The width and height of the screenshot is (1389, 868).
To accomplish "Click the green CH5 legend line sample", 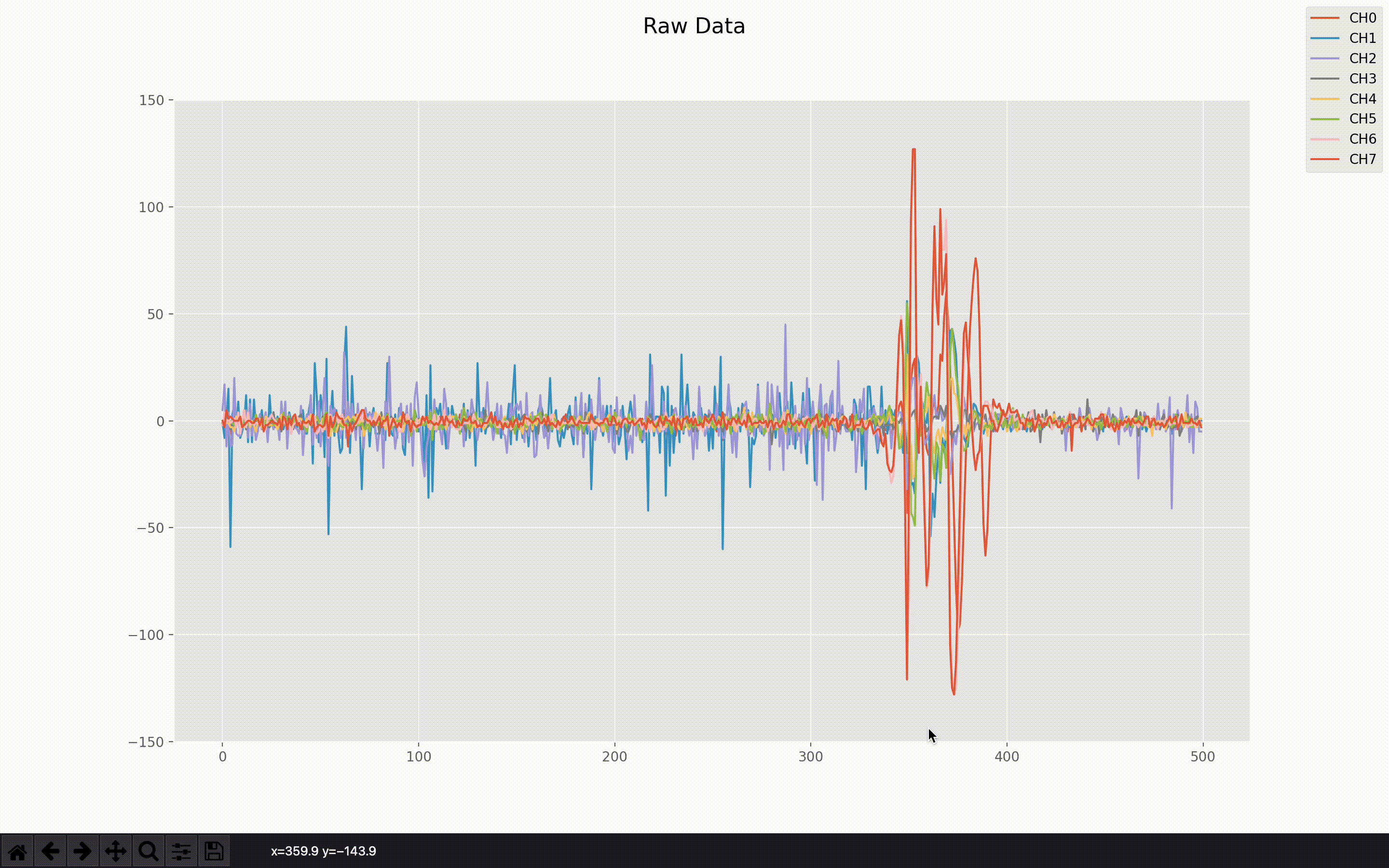I will point(1325,119).
